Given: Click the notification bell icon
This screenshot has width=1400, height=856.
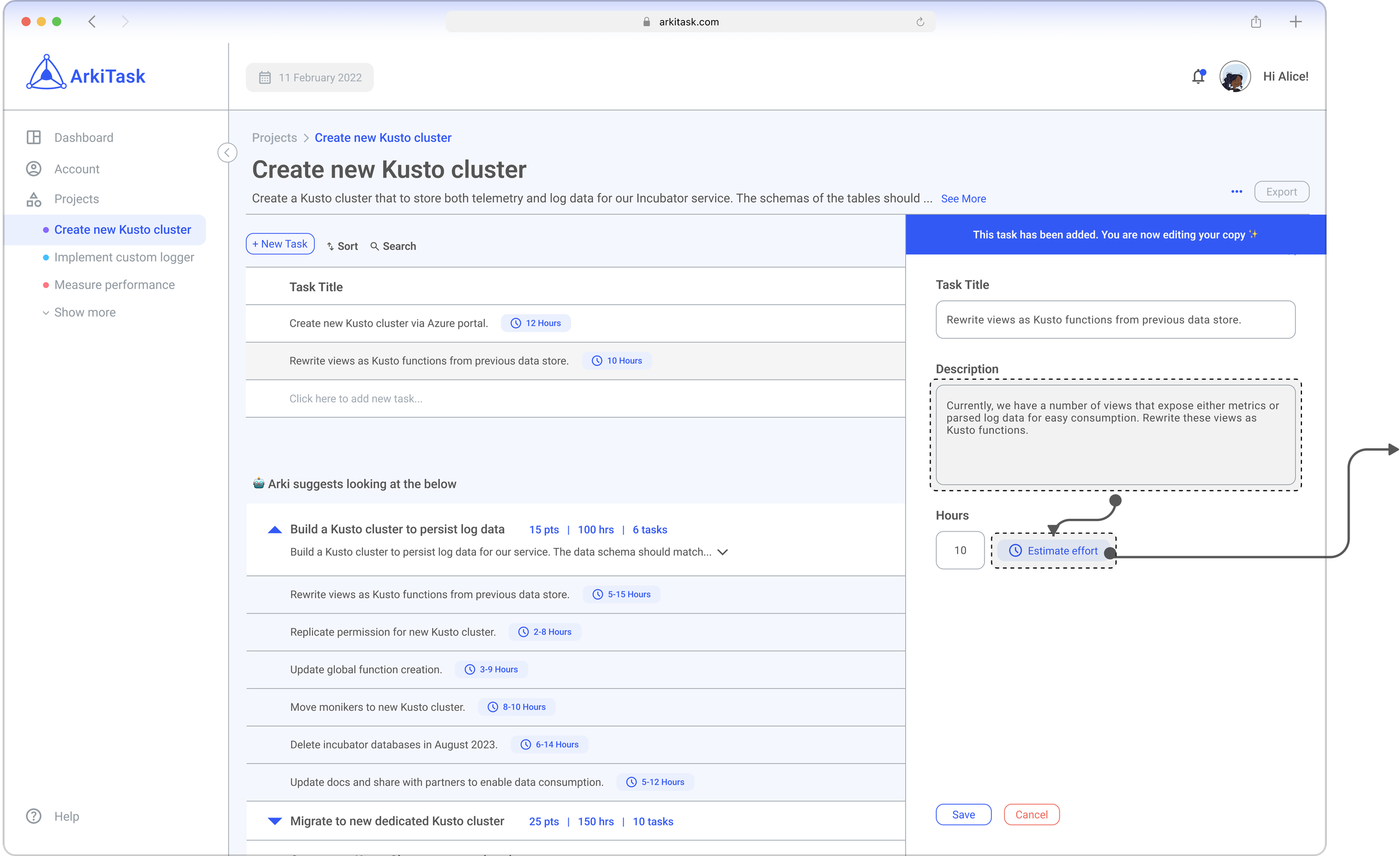Looking at the screenshot, I should [x=1198, y=77].
